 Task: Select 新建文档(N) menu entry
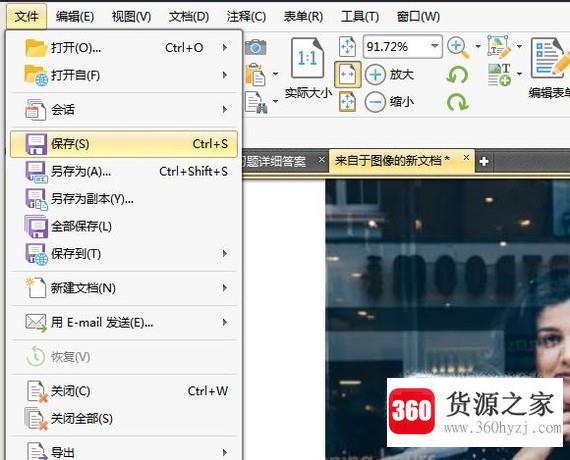pyautogui.click(x=124, y=288)
